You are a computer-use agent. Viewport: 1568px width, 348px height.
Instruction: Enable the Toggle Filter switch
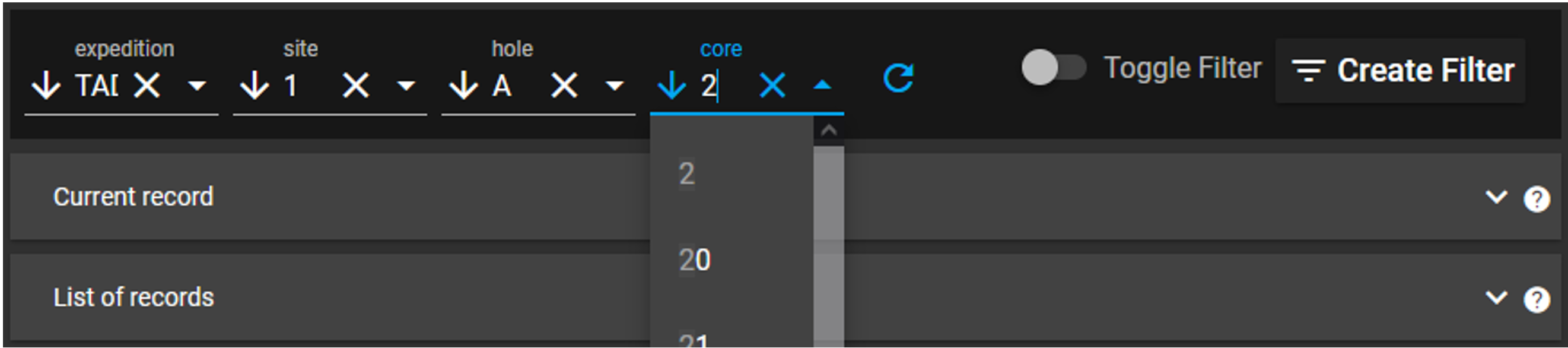tap(1053, 68)
